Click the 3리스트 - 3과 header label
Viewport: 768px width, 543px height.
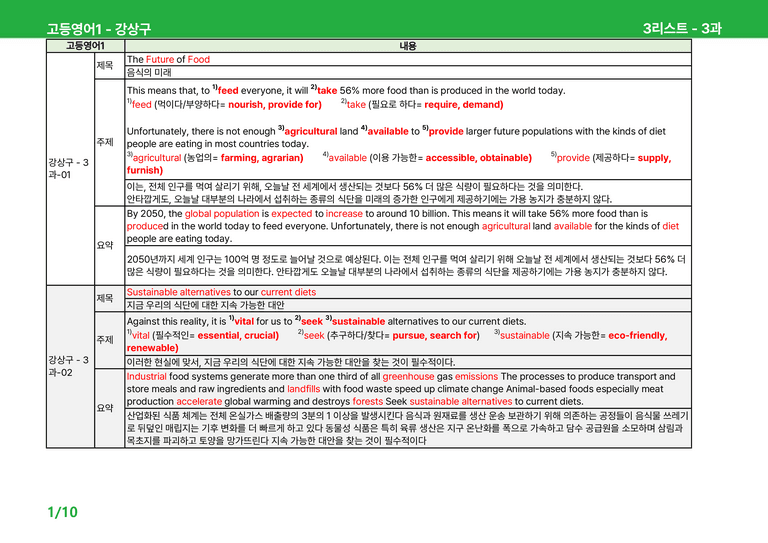(682, 28)
